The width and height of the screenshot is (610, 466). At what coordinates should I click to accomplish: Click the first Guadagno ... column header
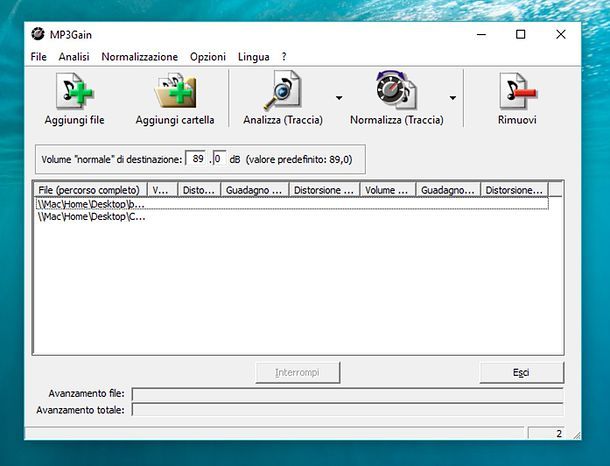(x=255, y=190)
